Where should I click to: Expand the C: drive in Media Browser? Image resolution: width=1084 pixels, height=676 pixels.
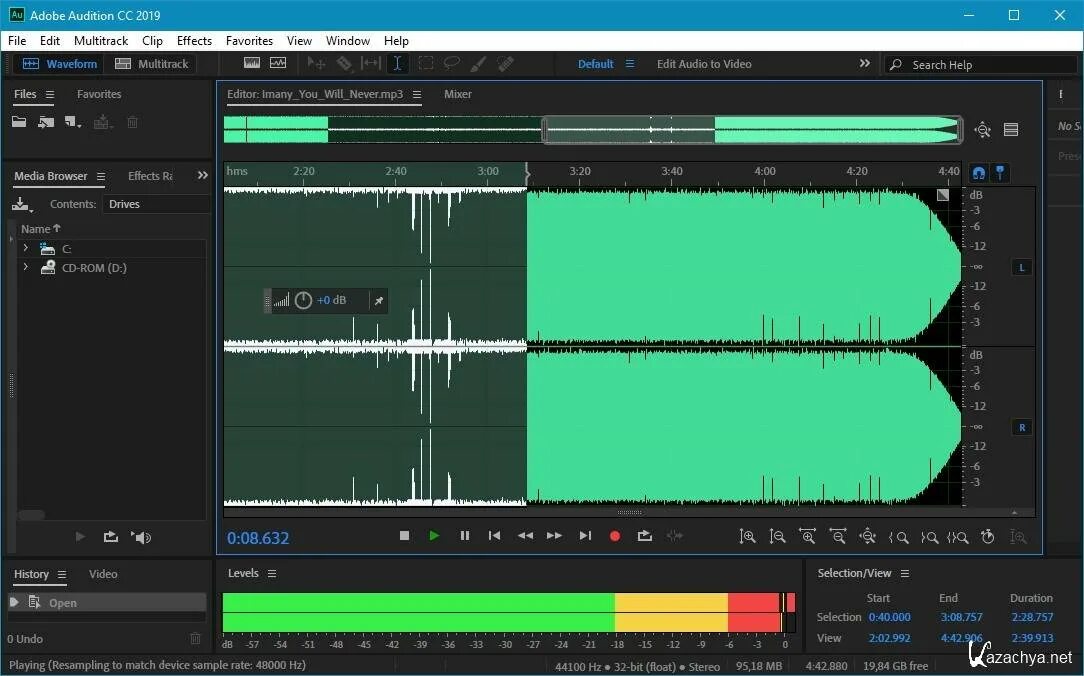click(x=25, y=248)
